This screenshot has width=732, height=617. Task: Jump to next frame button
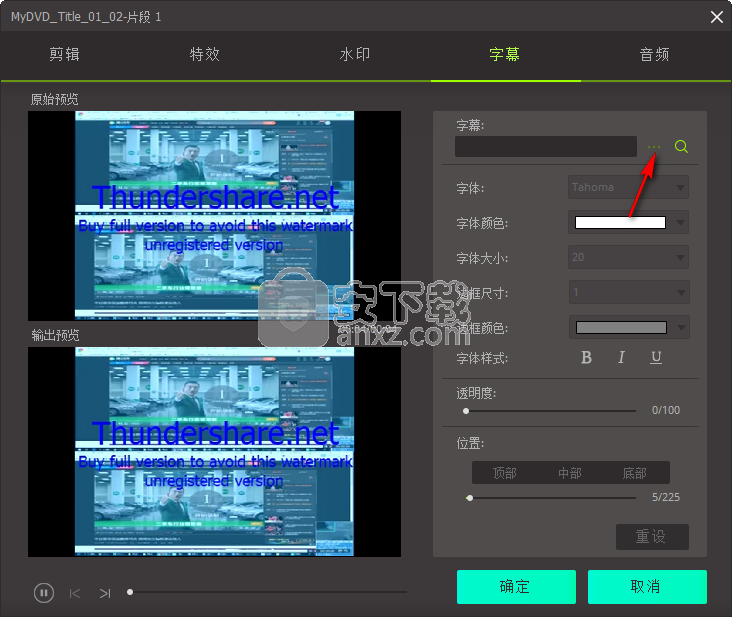click(105, 593)
